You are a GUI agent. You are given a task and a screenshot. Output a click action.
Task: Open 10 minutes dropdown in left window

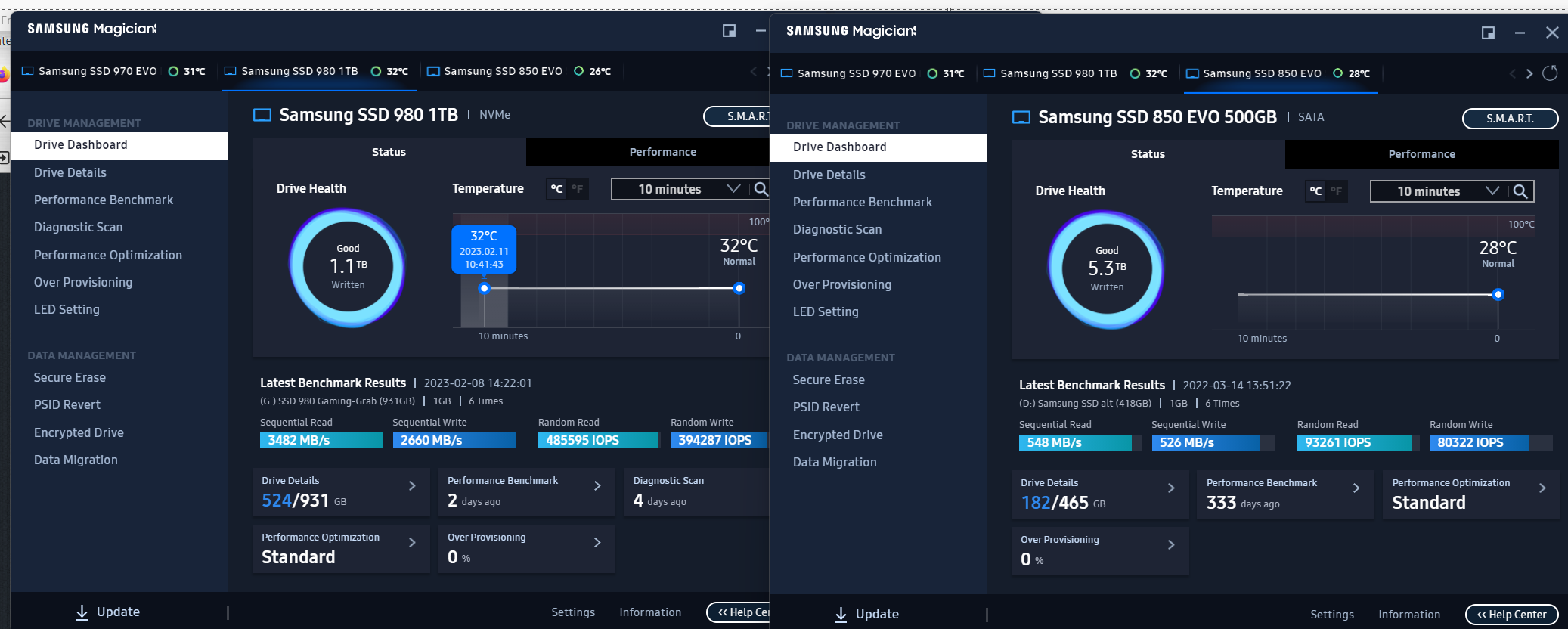point(680,189)
